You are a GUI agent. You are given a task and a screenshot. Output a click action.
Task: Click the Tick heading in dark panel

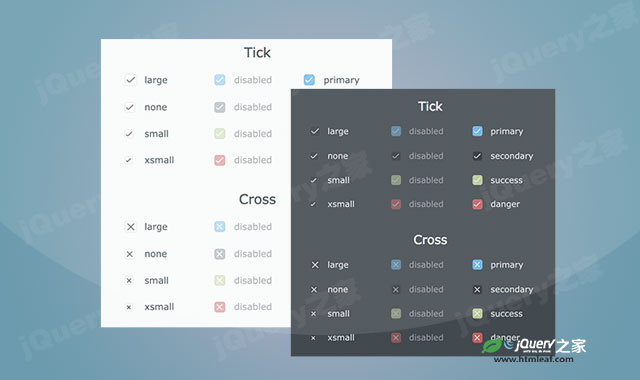click(x=430, y=106)
